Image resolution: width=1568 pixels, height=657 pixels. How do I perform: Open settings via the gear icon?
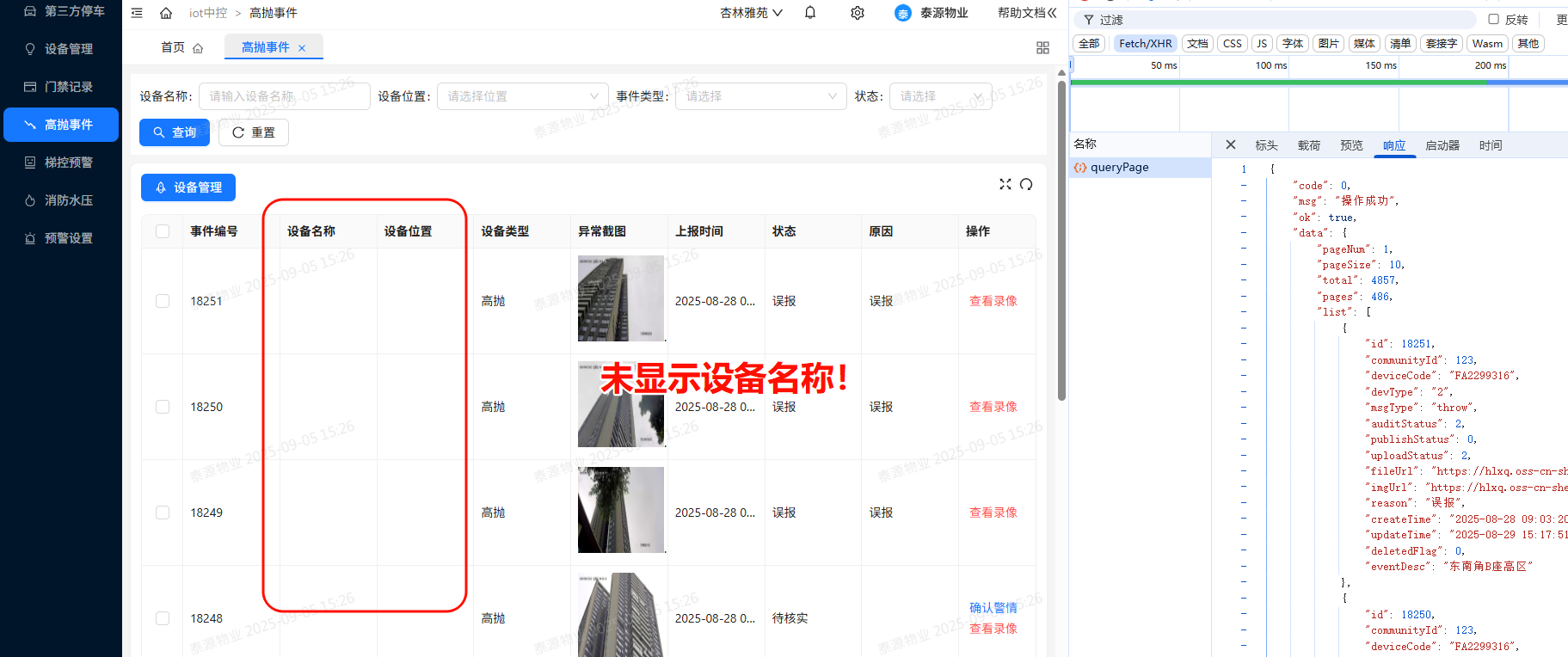point(857,13)
